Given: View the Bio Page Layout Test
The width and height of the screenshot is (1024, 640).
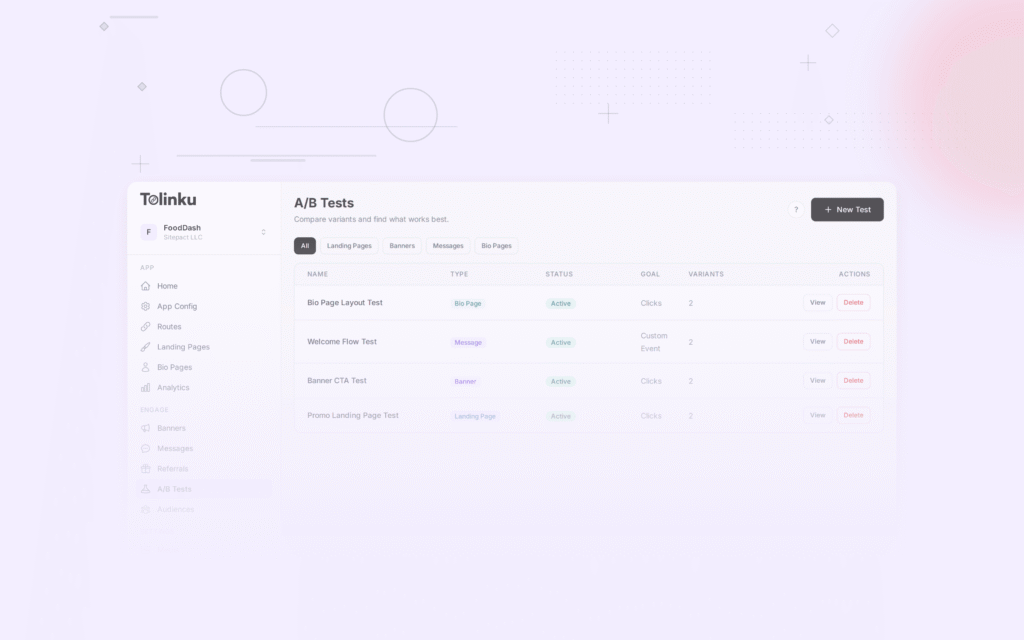Looking at the screenshot, I should click(x=817, y=303).
